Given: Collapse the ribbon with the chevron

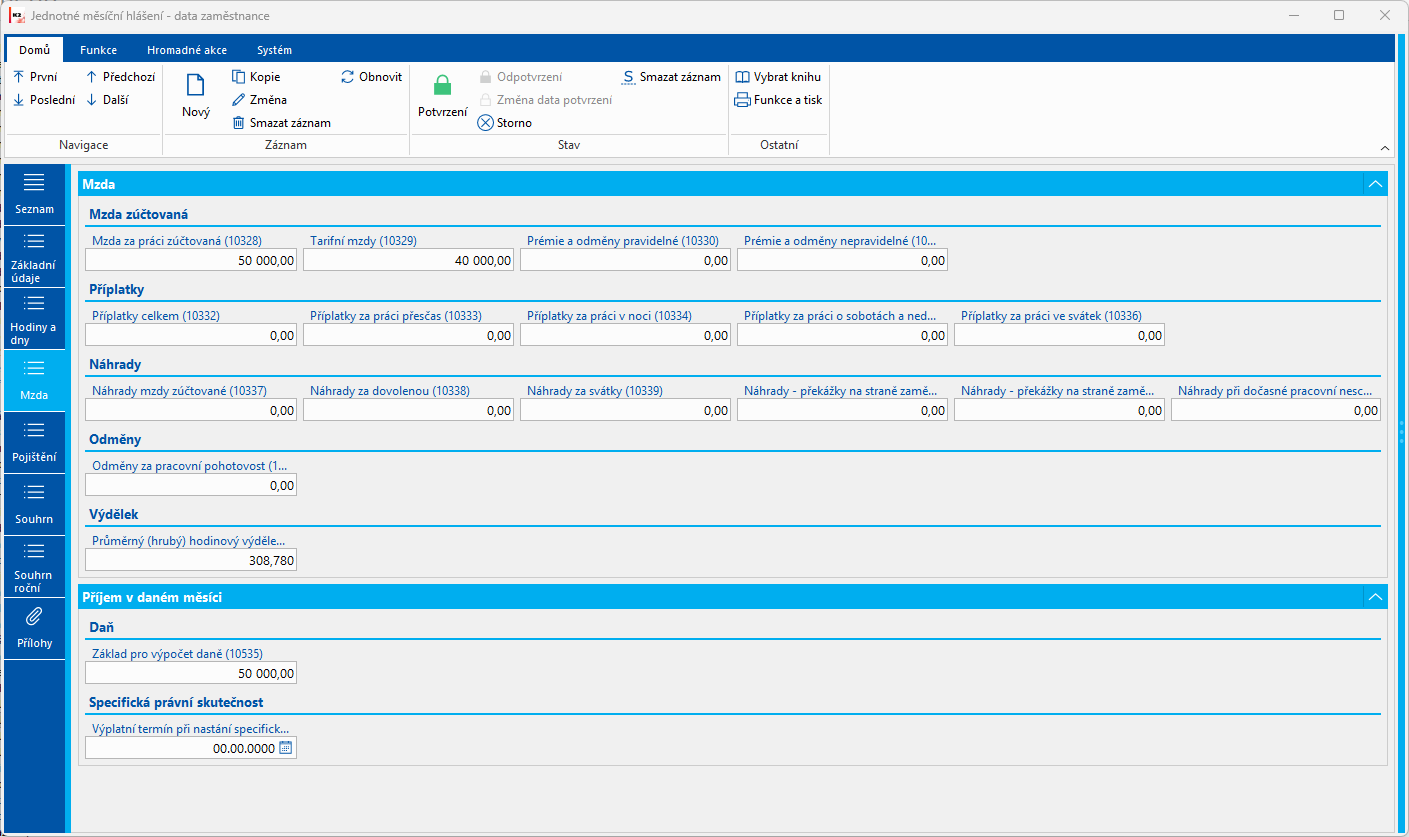Looking at the screenshot, I should [x=1385, y=147].
